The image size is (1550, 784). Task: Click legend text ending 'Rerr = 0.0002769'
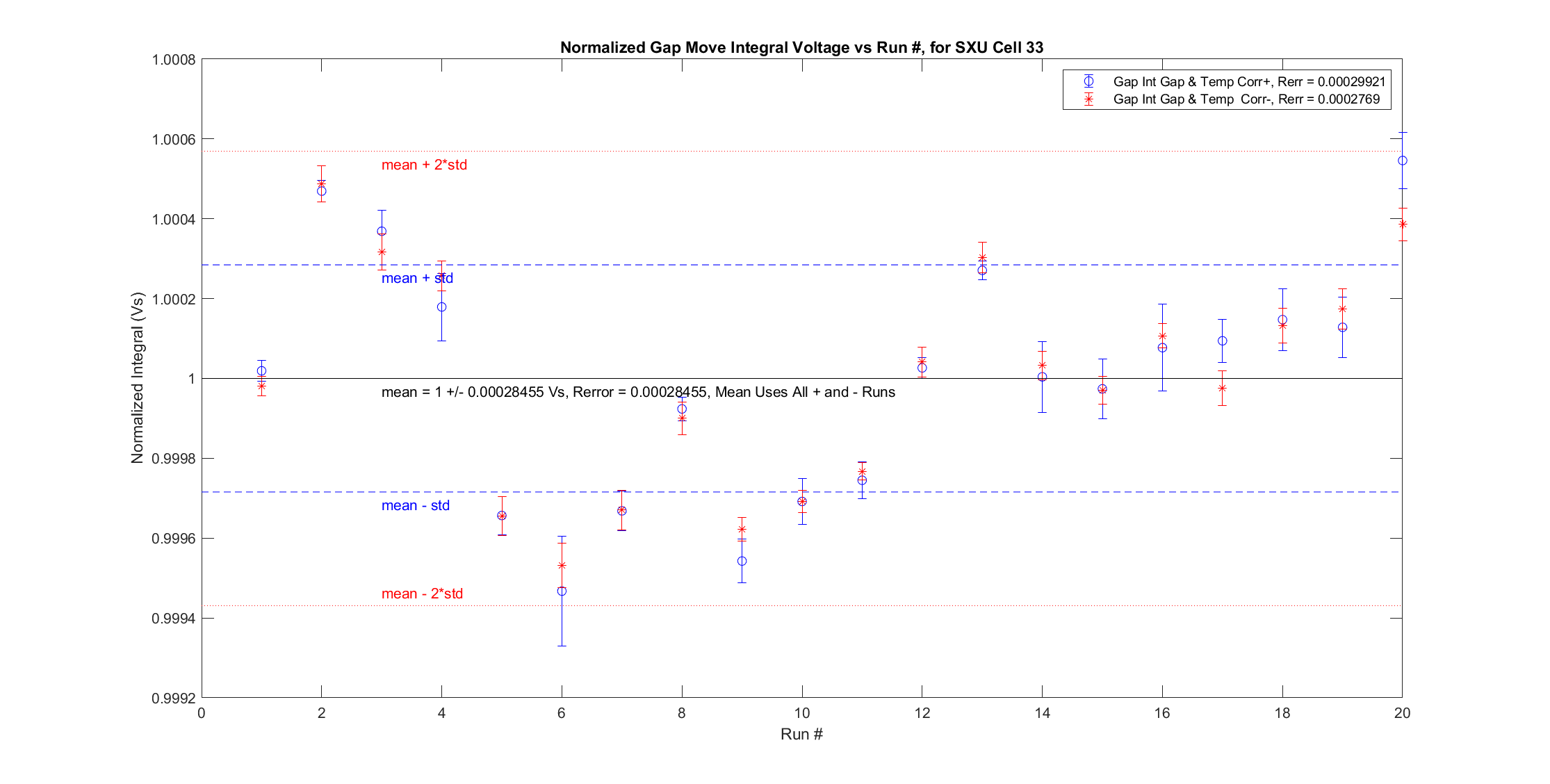coord(1246,99)
